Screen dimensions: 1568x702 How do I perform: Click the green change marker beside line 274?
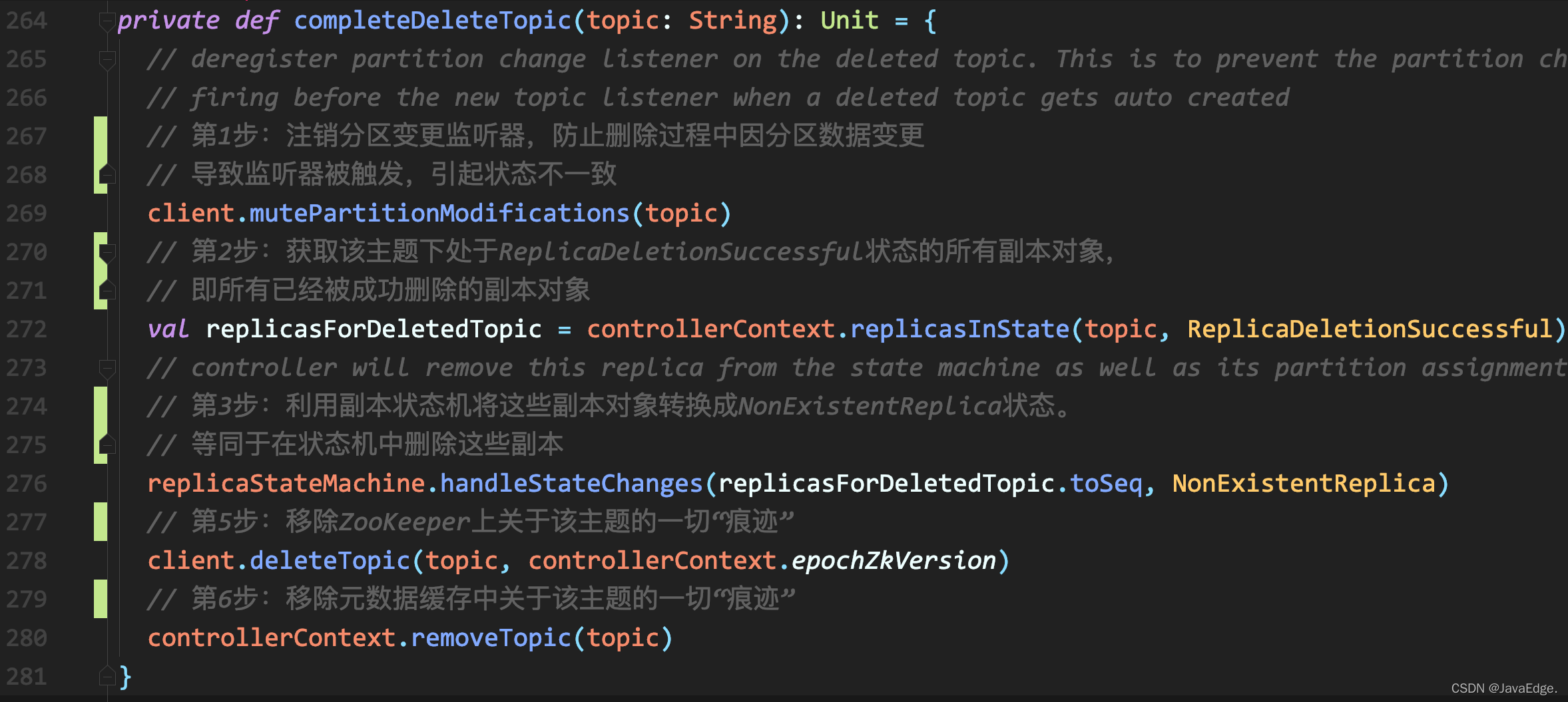[101, 425]
